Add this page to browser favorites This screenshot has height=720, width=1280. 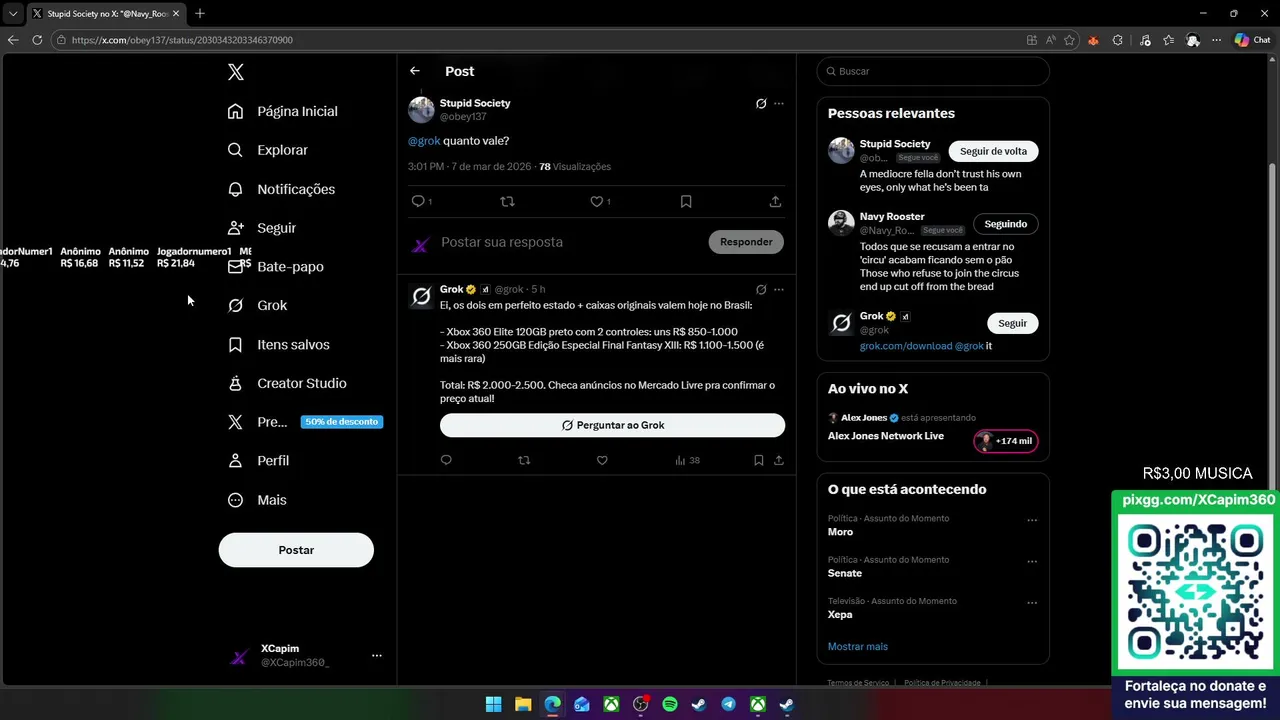pos(1069,40)
